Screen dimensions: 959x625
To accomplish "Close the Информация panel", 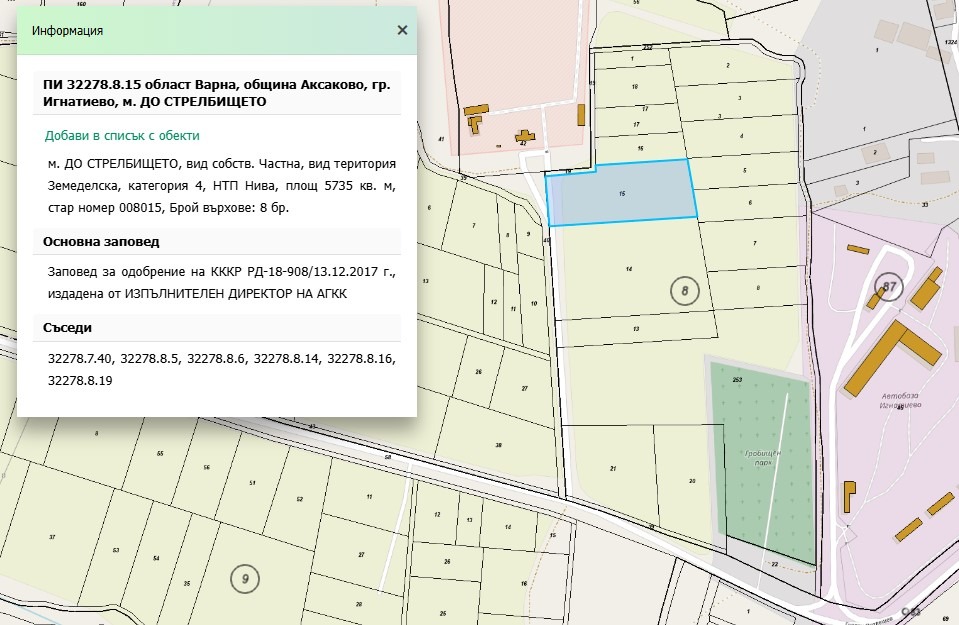I will (x=402, y=30).
